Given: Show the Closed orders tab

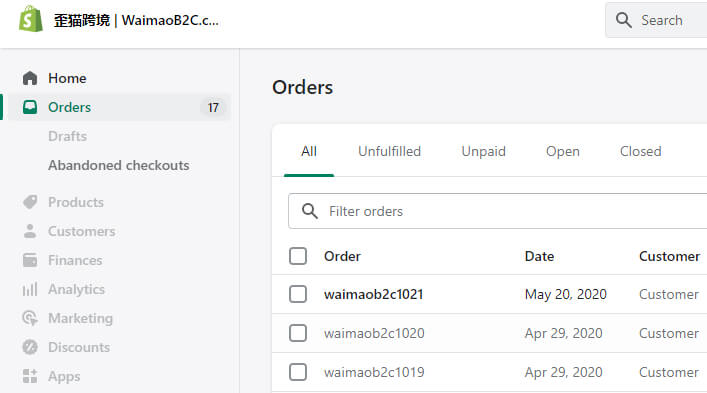Looking at the screenshot, I should click(x=641, y=151).
